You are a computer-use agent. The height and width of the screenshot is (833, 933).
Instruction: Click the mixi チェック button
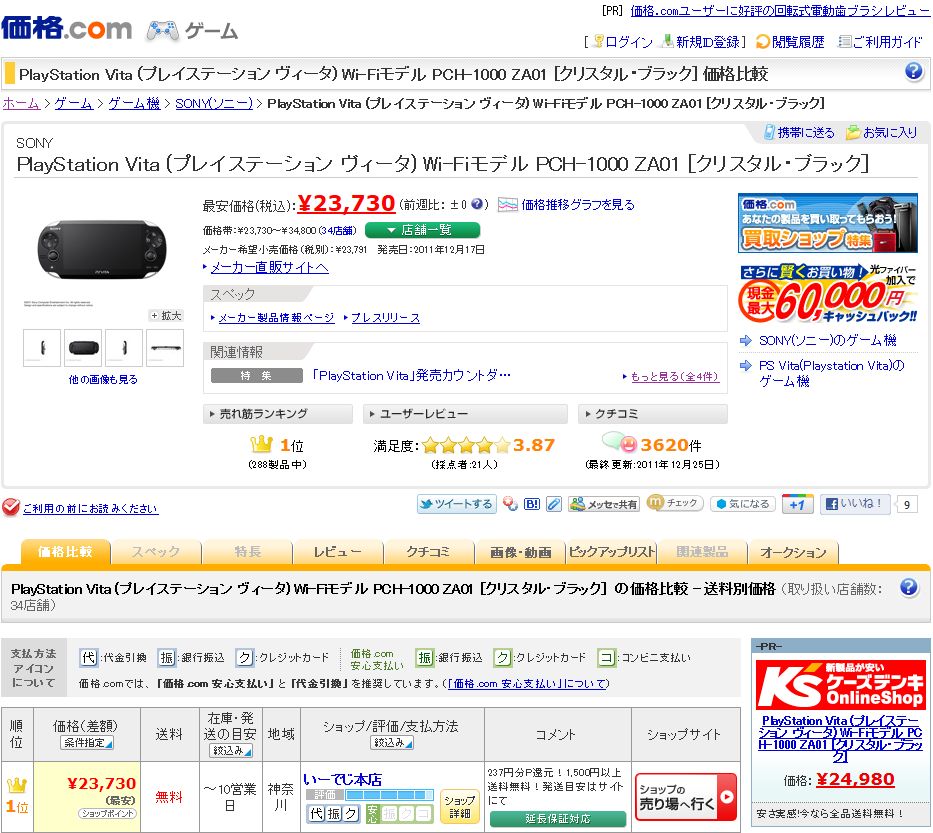coord(675,503)
